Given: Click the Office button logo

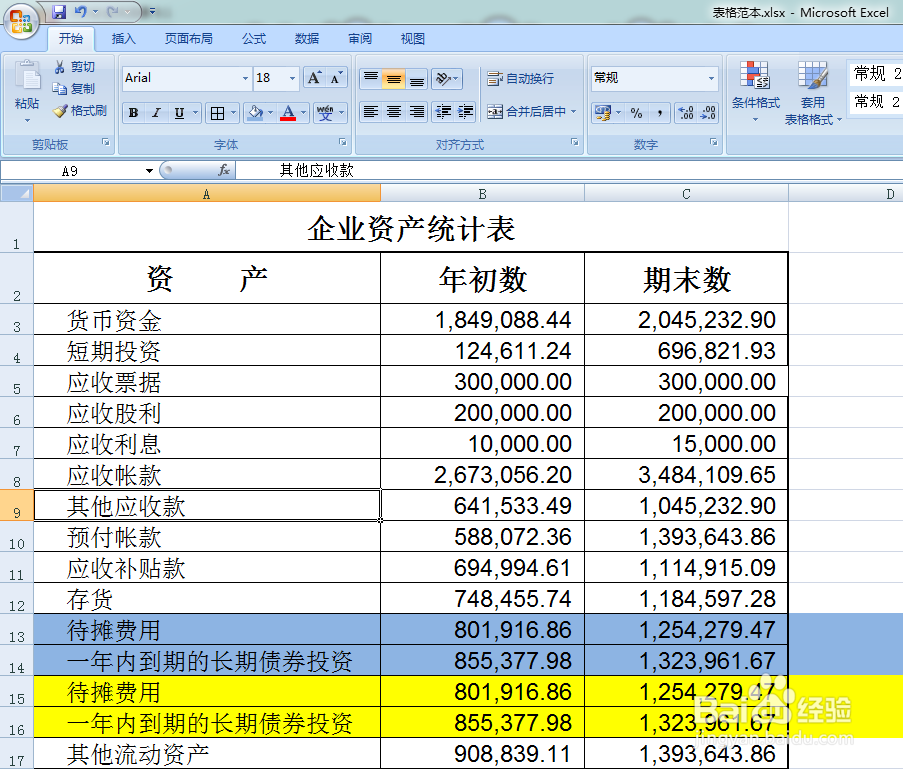Looking at the screenshot, I should pyautogui.click(x=21, y=22).
